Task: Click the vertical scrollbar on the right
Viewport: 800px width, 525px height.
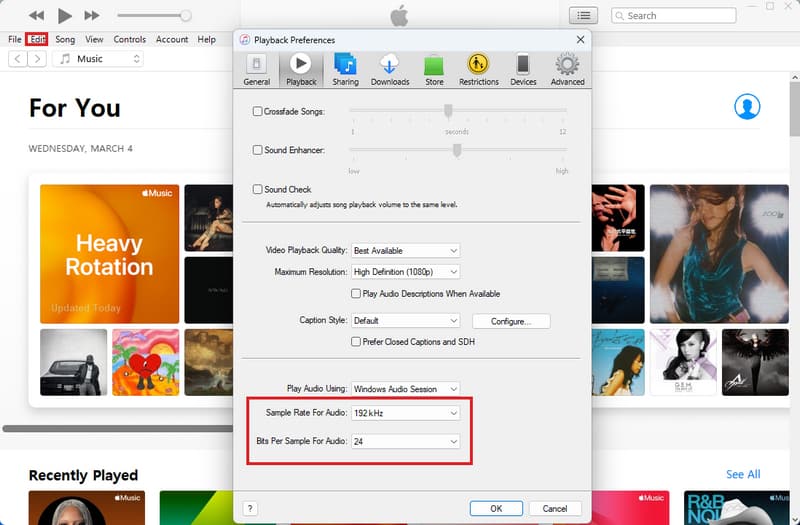Action: click(x=794, y=110)
